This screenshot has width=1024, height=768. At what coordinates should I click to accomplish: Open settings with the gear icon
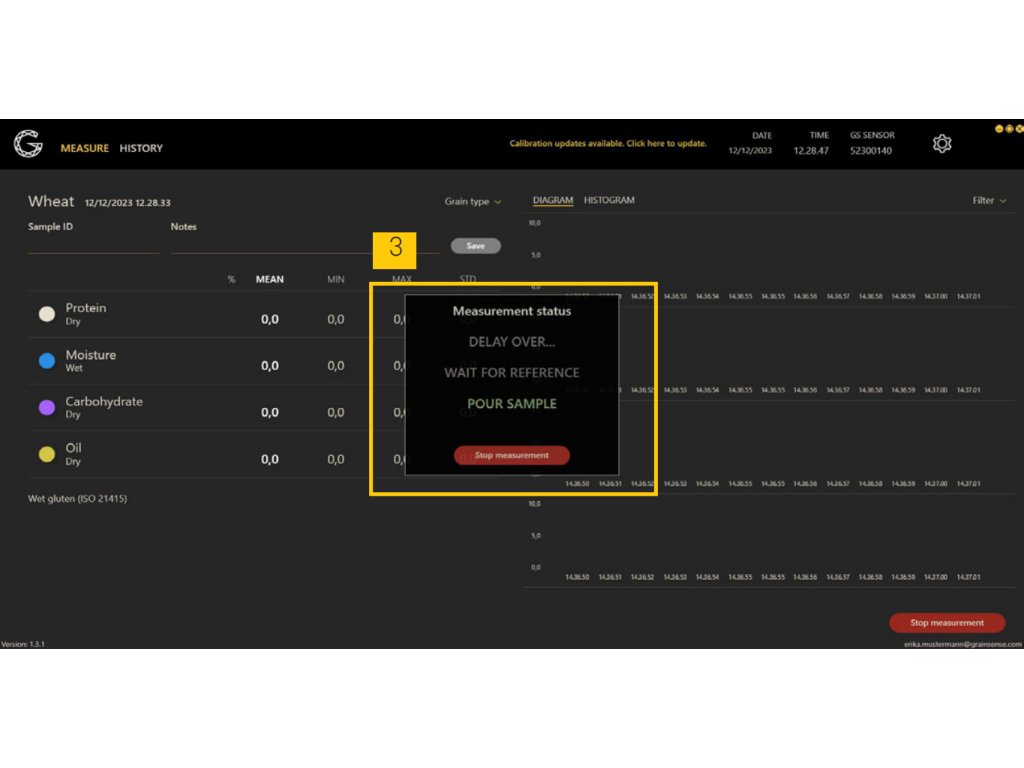click(x=941, y=144)
